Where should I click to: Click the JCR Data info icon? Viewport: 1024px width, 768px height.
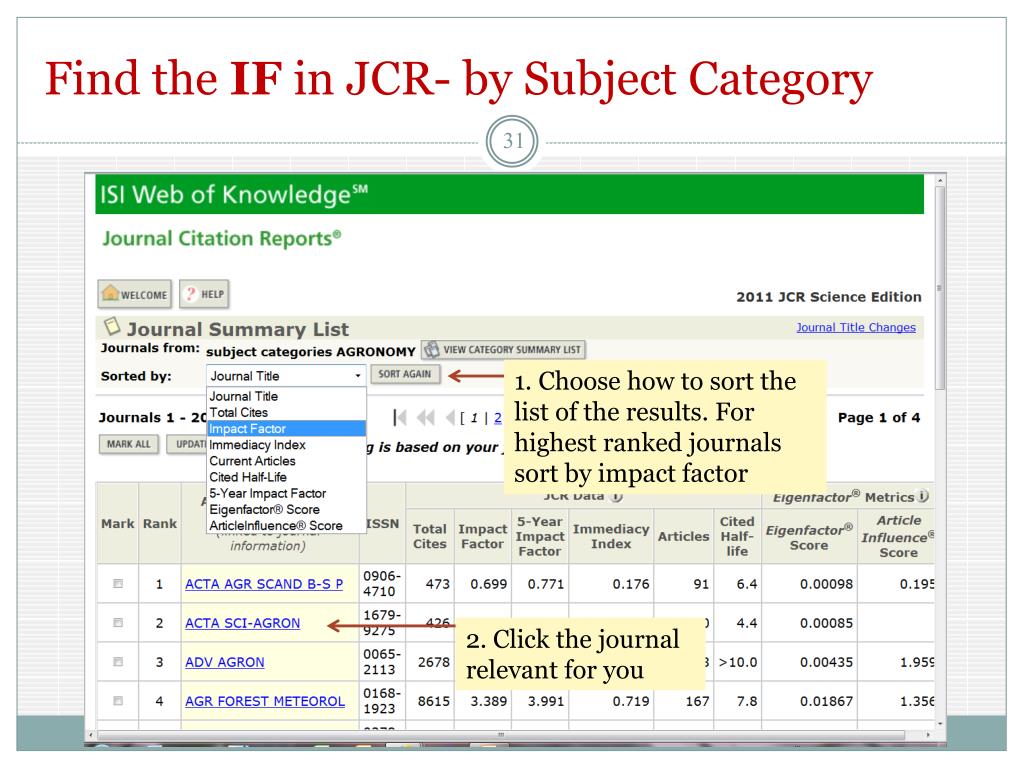coord(616,498)
